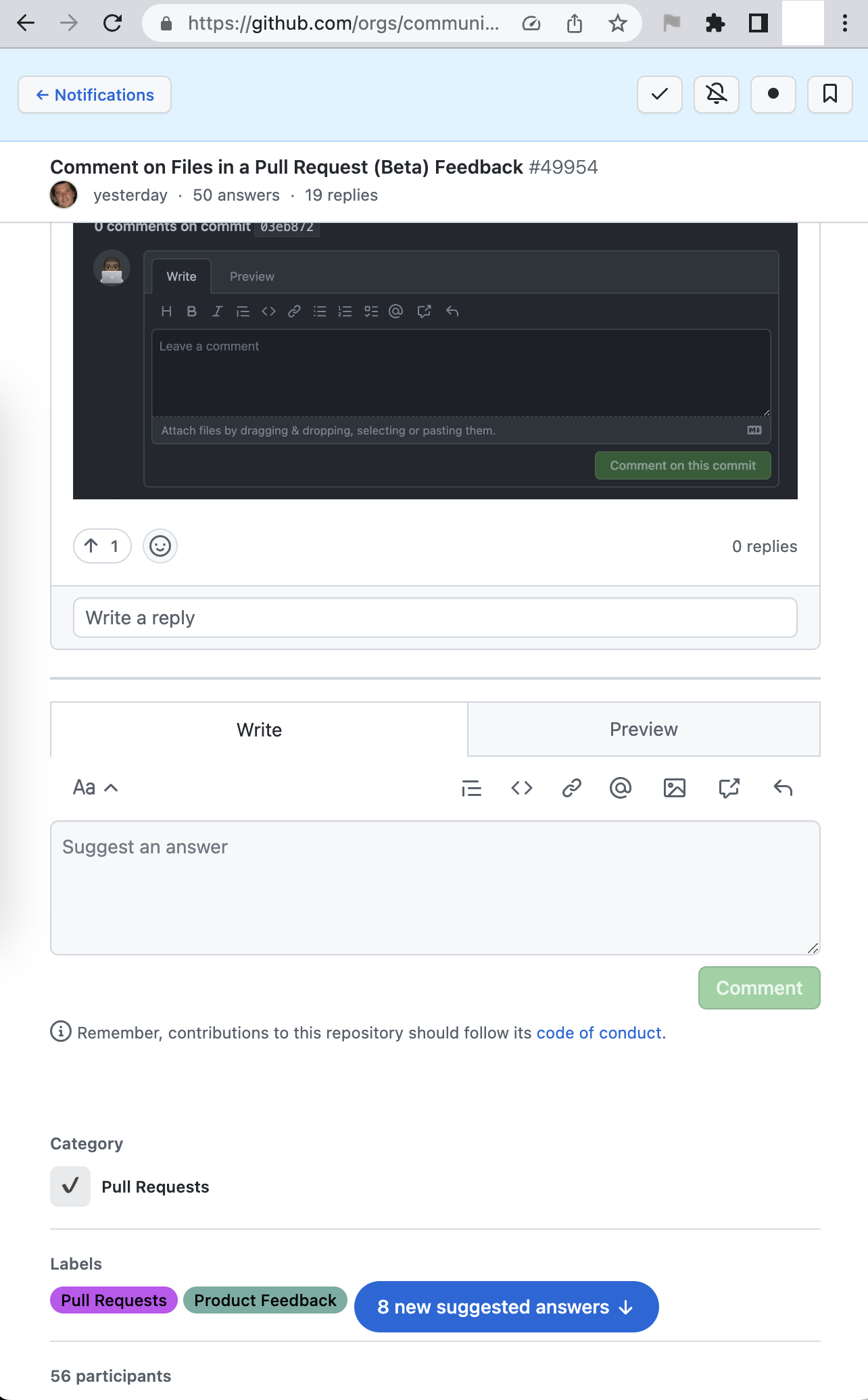The height and width of the screenshot is (1400, 868).
Task: Select the Write tab
Action: (259, 729)
